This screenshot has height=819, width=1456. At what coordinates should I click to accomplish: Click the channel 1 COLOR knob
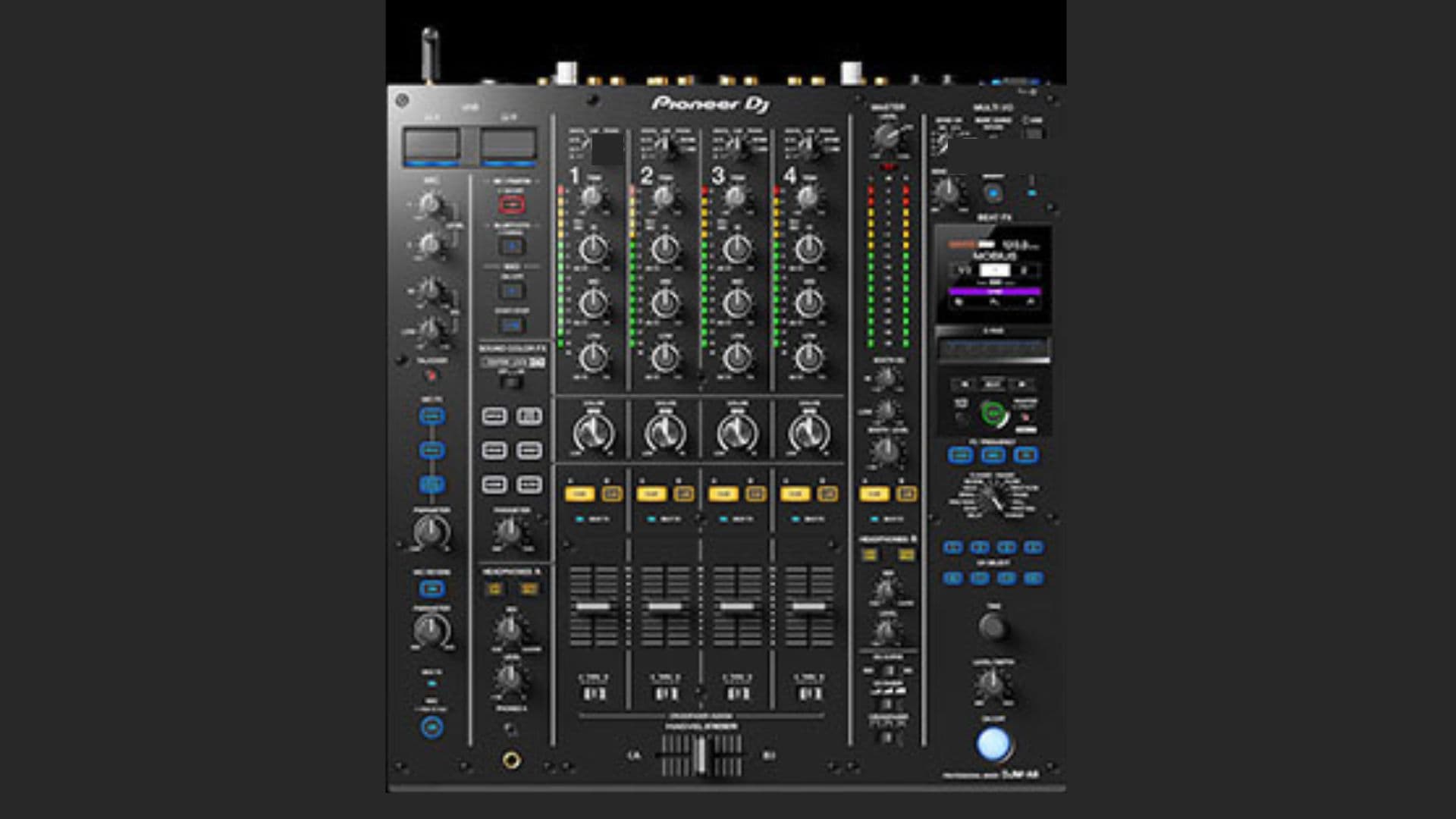pos(593,433)
